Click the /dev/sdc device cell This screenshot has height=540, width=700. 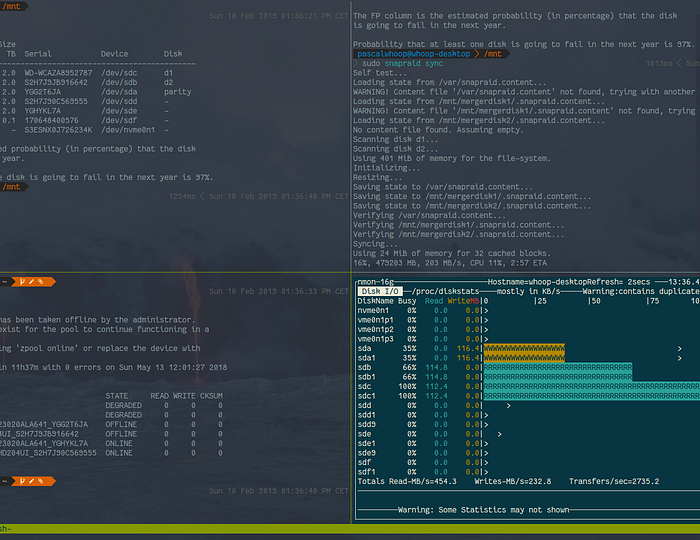(119, 73)
